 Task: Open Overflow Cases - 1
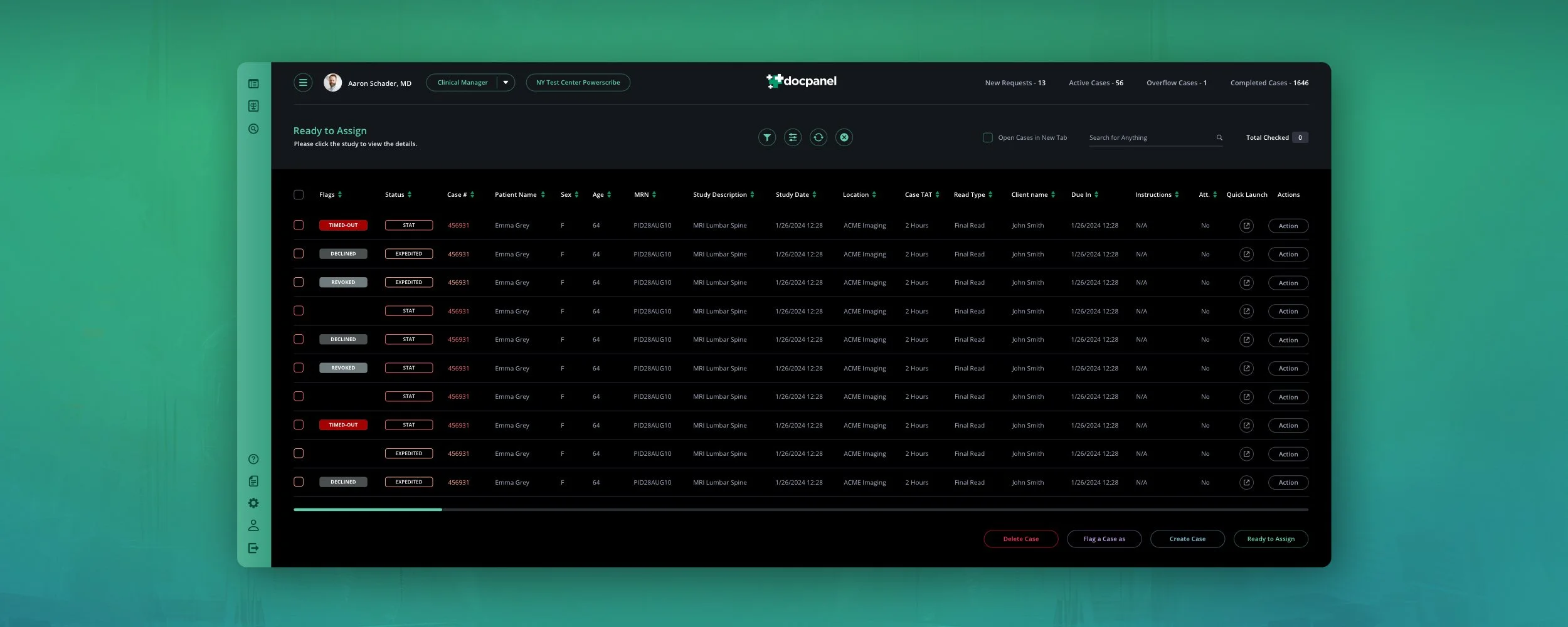(x=1177, y=83)
